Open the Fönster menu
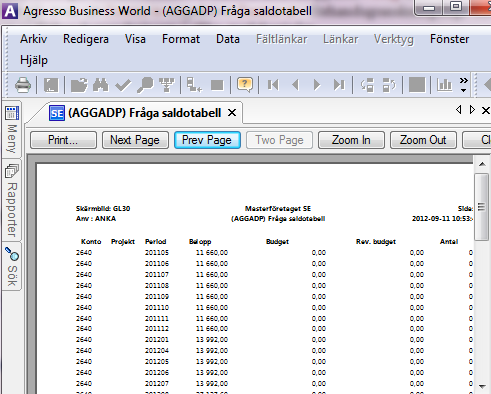The height and width of the screenshot is (394, 491). point(449,39)
